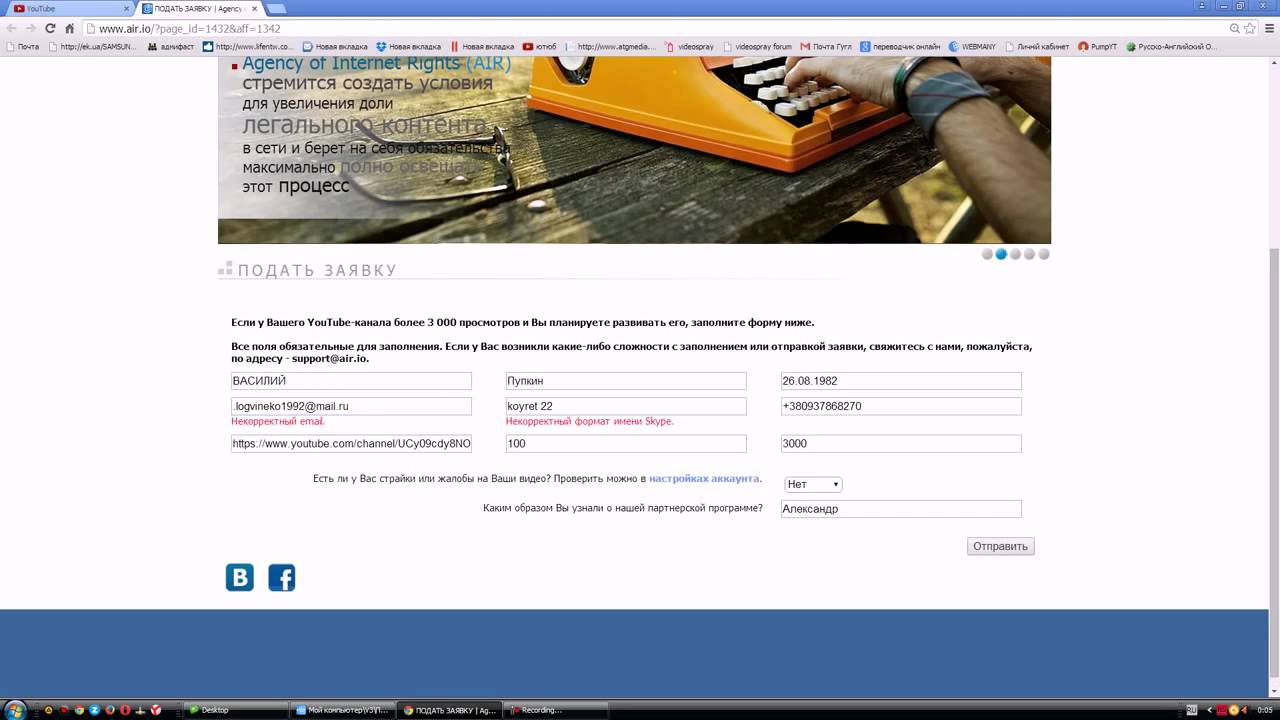Select the second banner slide dot
This screenshot has height=720, width=1280.
[1001, 254]
